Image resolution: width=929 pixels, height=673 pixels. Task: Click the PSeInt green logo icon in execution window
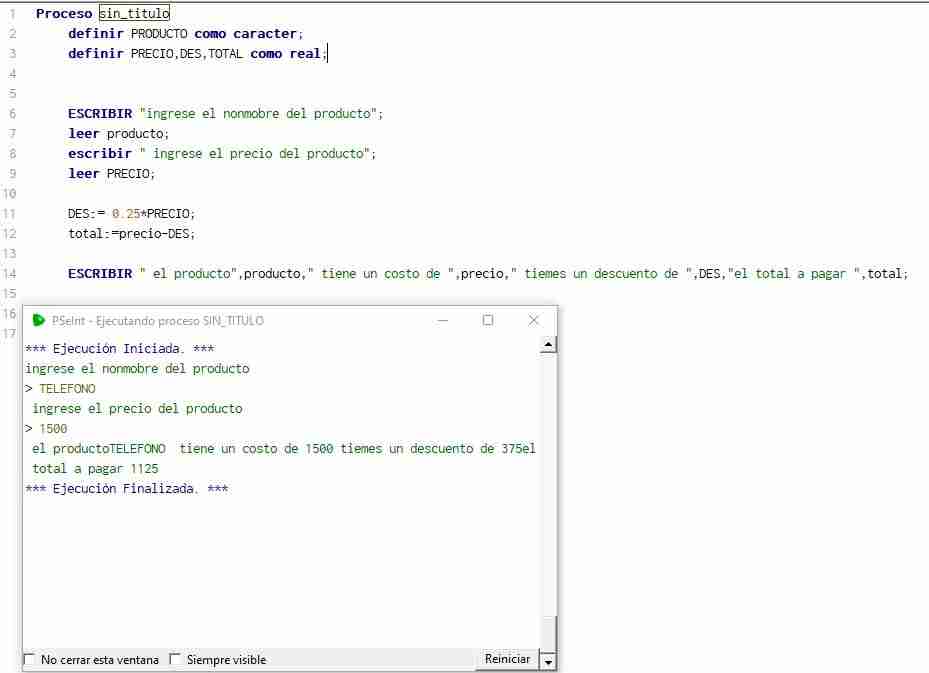coord(39,321)
